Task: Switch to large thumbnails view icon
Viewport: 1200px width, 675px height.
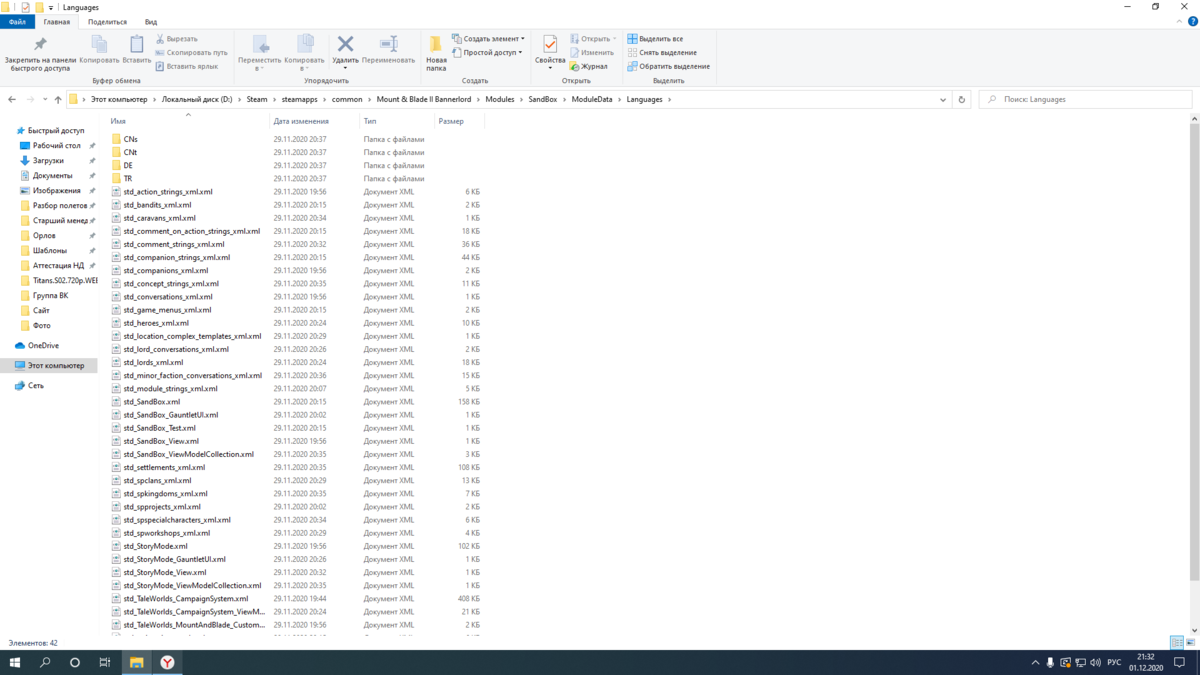Action: click(1191, 642)
